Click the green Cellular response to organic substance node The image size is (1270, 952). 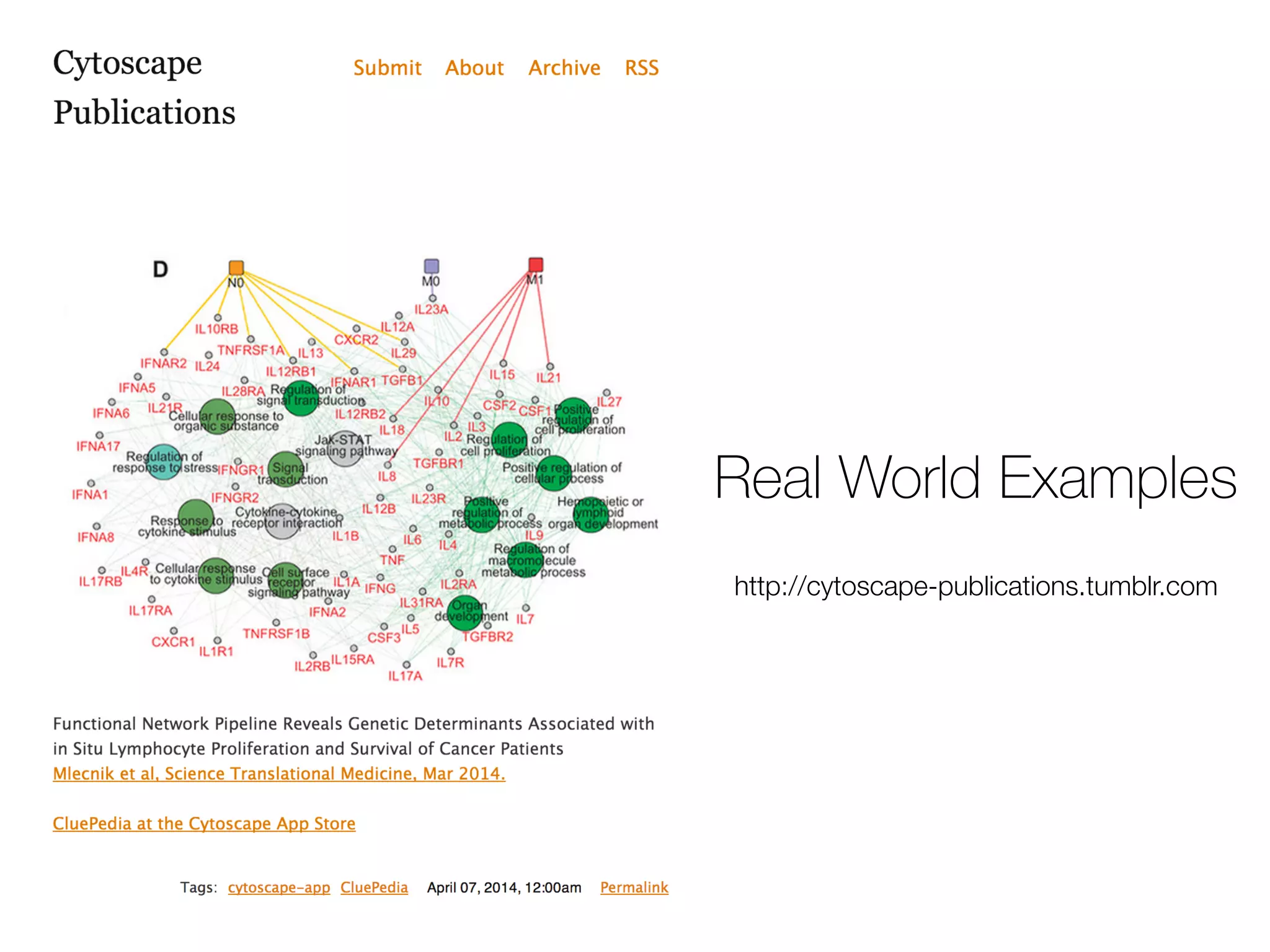(217, 416)
